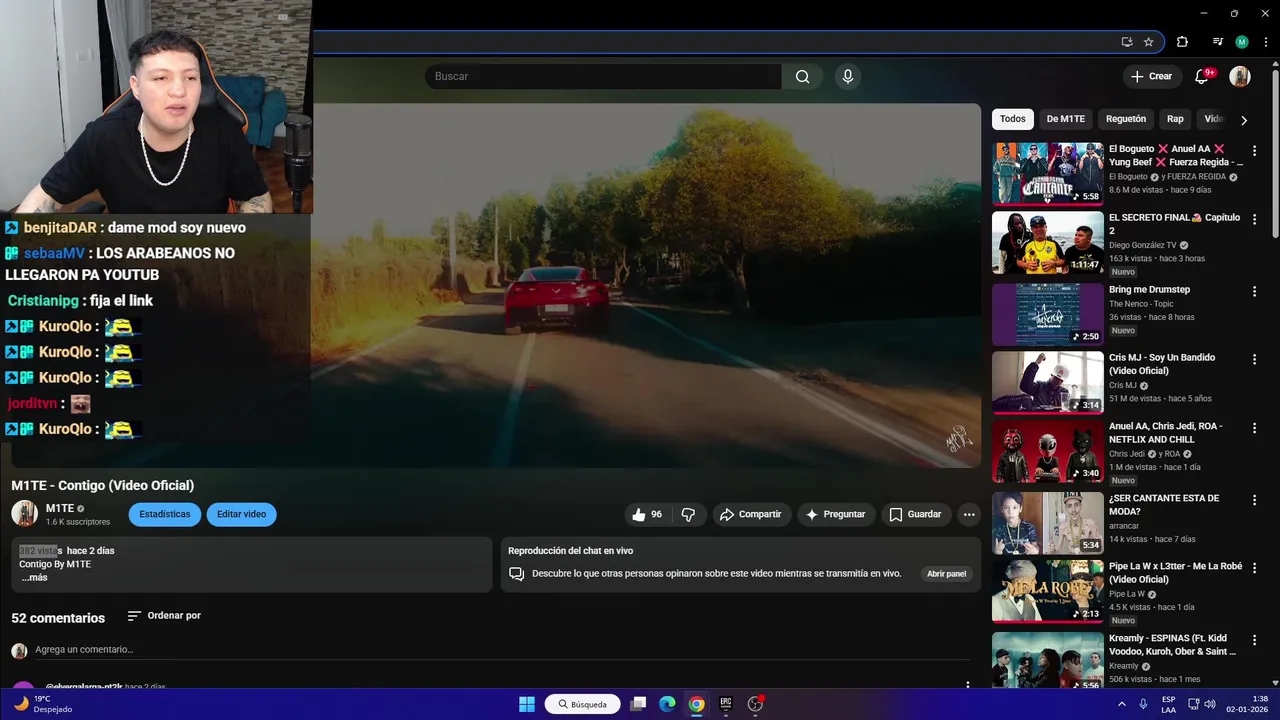This screenshot has height=720, width=1280.
Task: Click the YouTube search magnifier button
Action: pyautogui.click(x=802, y=76)
